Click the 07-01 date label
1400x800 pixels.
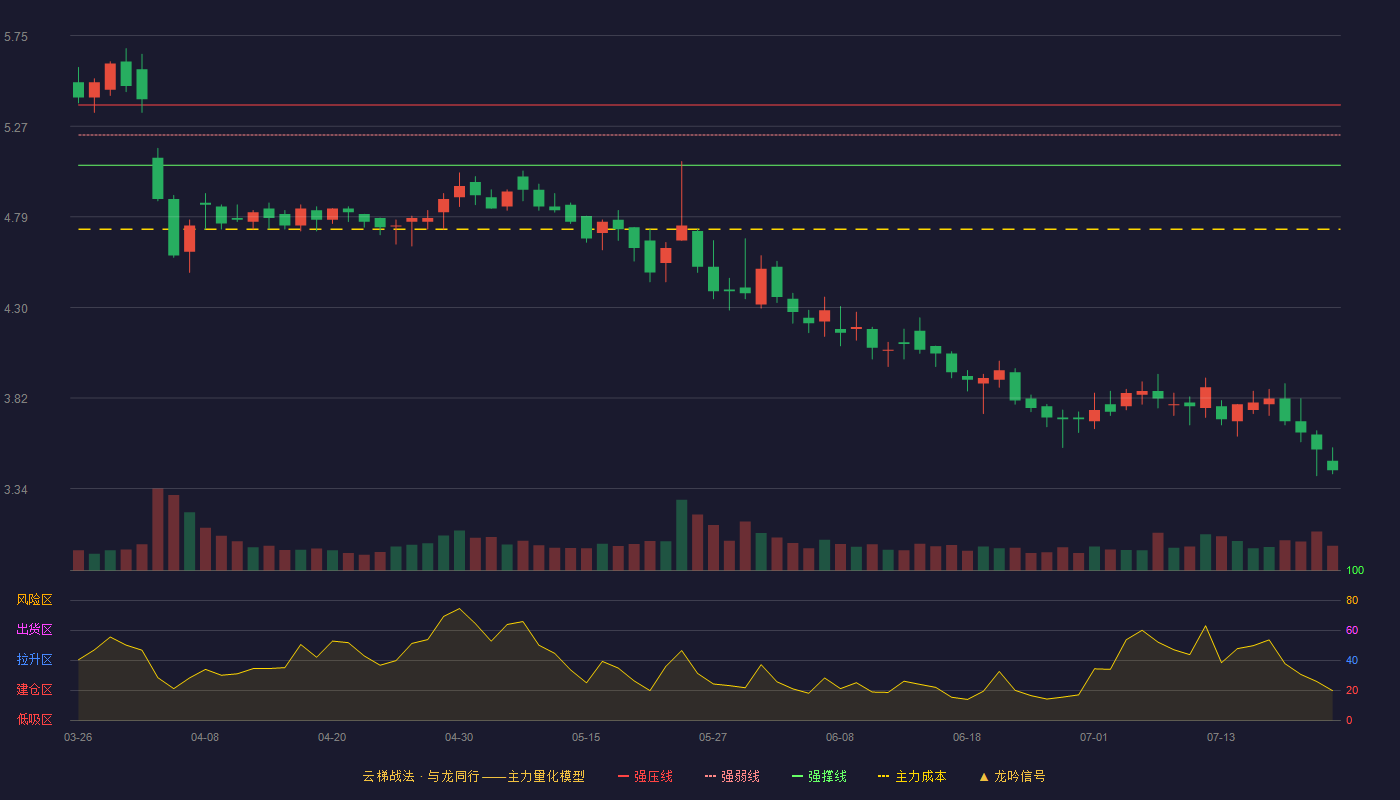1094,737
